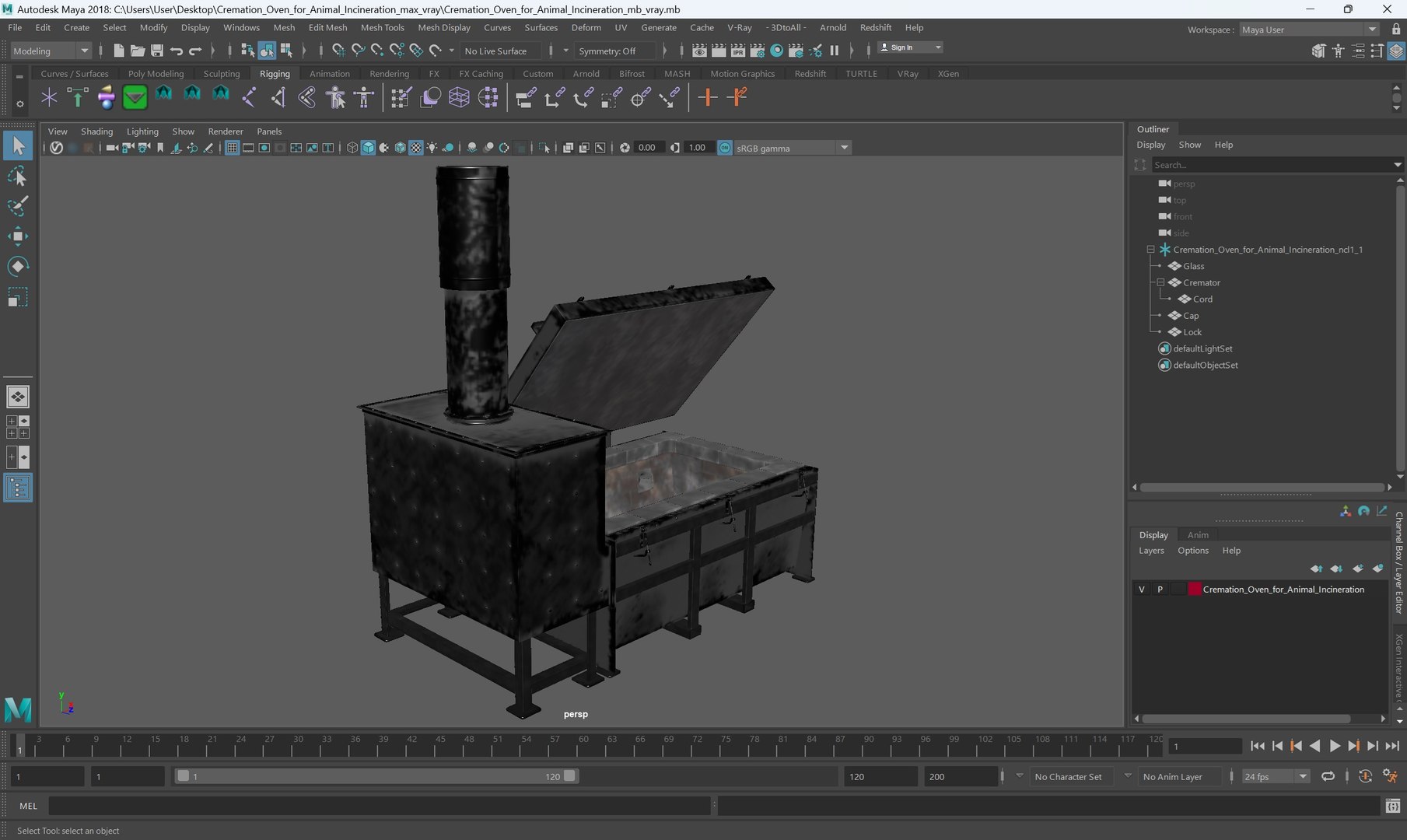Toggle Auto Keyframe button
Image resolution: width=1407 pixels, height=840 pixels.
click(1365, 776)
